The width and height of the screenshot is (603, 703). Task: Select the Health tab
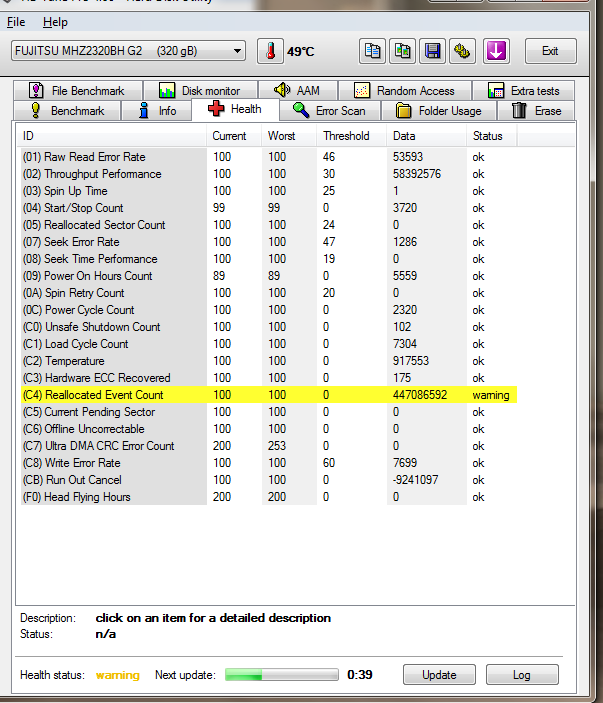235,109
